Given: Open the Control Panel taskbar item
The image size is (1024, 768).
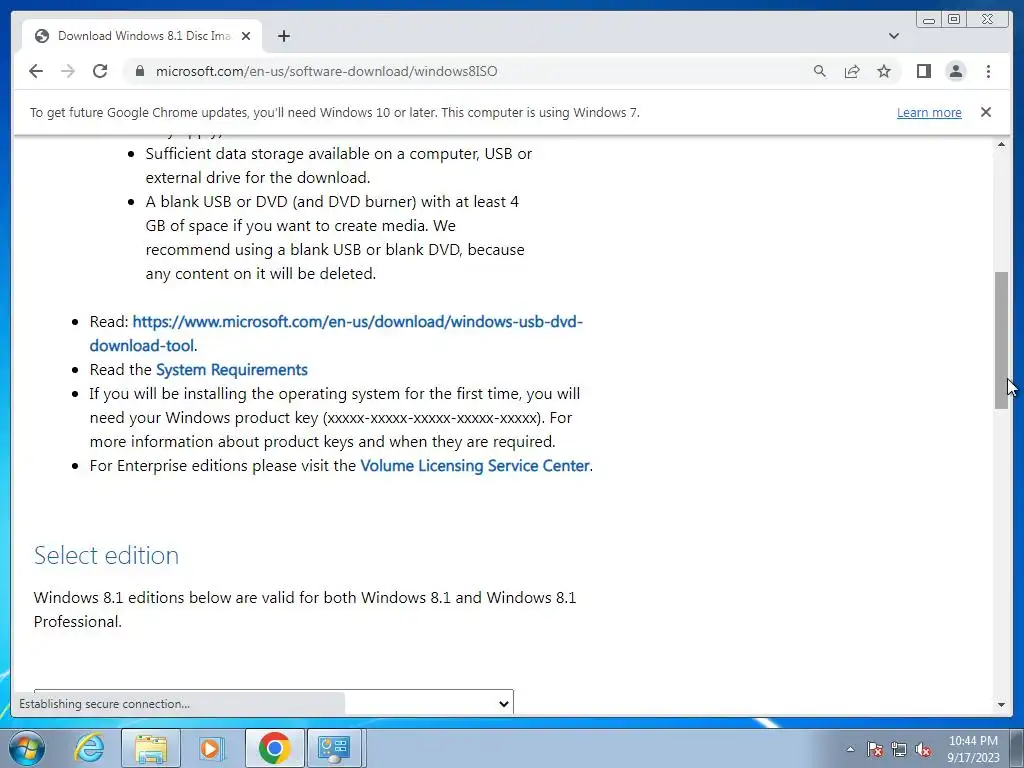Looking at the screenshot, I should (334, 748).
